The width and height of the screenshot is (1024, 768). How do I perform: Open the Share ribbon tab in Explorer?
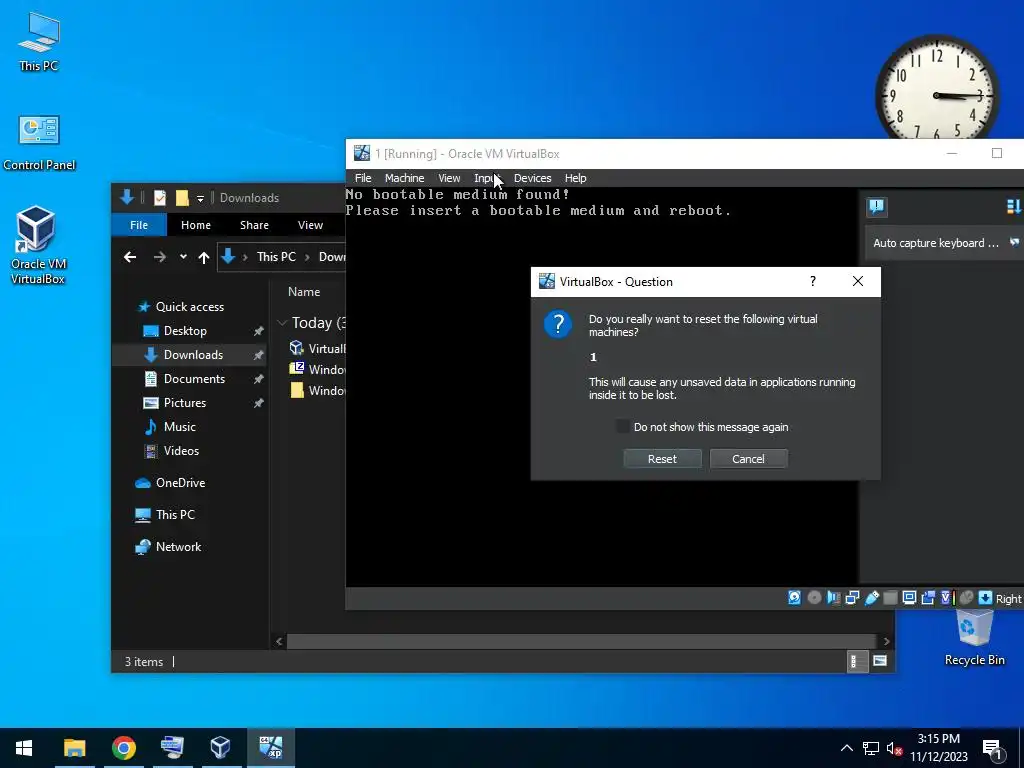[254, 225]
